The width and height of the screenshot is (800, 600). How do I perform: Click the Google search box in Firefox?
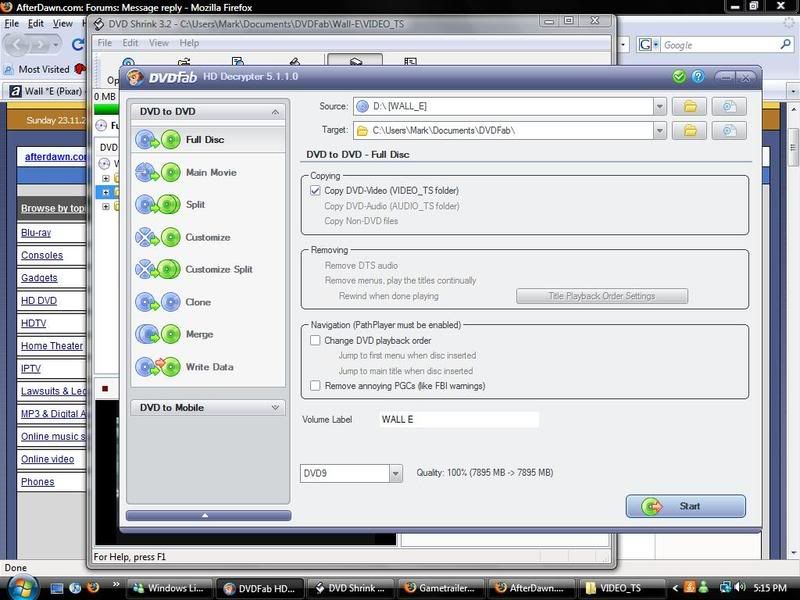(720, 45)
